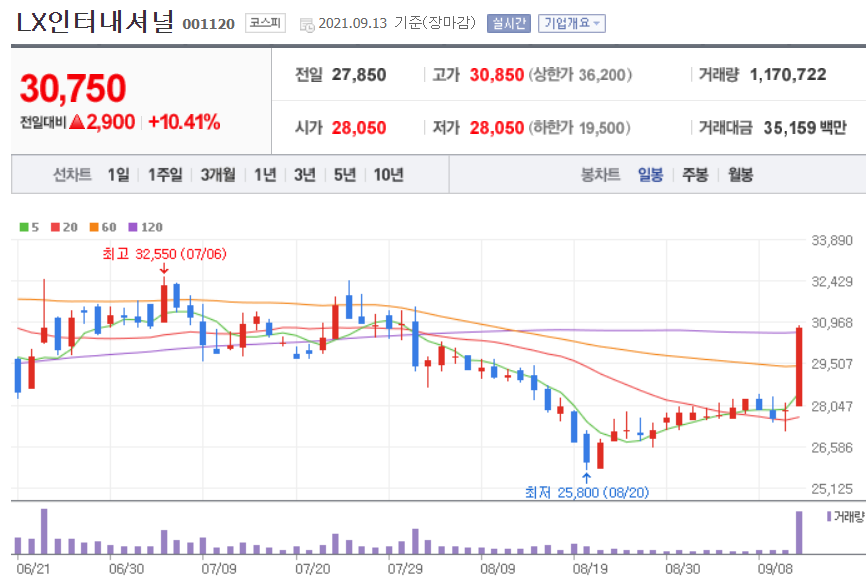Click the low price 28,050 beside 저가
This screenshot has height=581, width=866.
pyautogui.click(x=497, y=128)
